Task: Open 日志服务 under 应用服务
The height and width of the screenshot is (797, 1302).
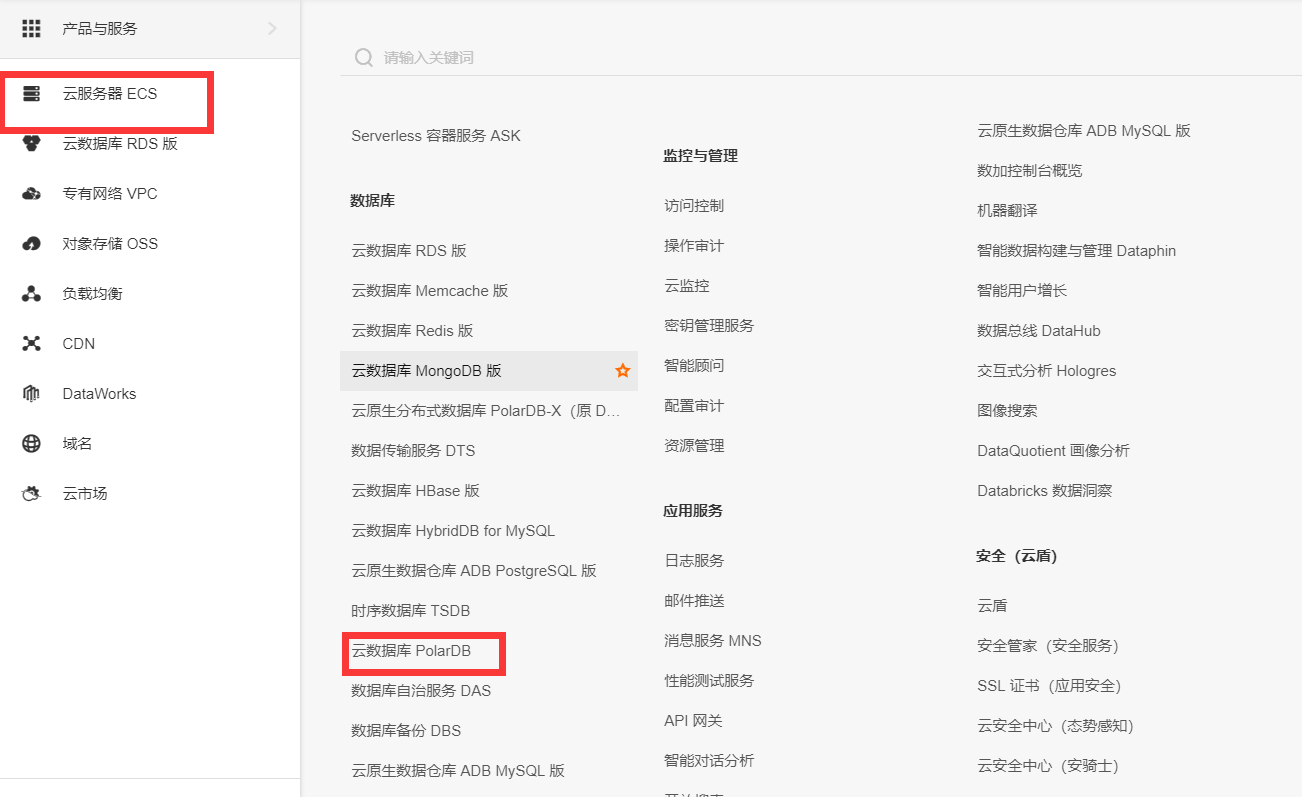Action: point(694,561)
